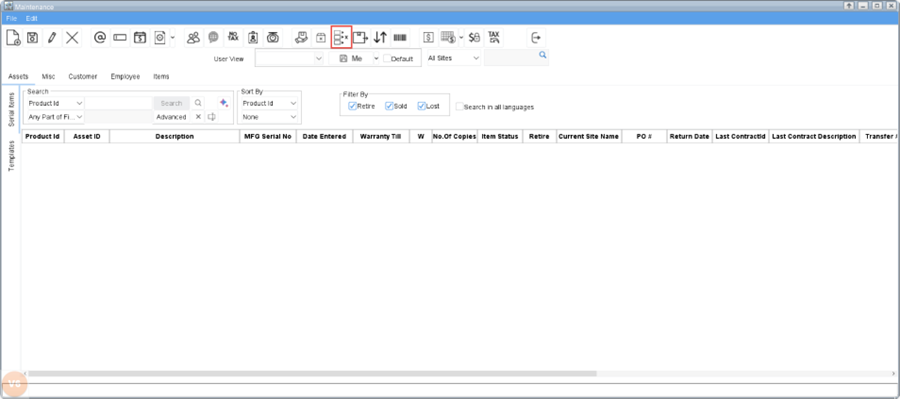
Task: Click the X Delete icon in toolbar
Action: click(x=72, y=38)
